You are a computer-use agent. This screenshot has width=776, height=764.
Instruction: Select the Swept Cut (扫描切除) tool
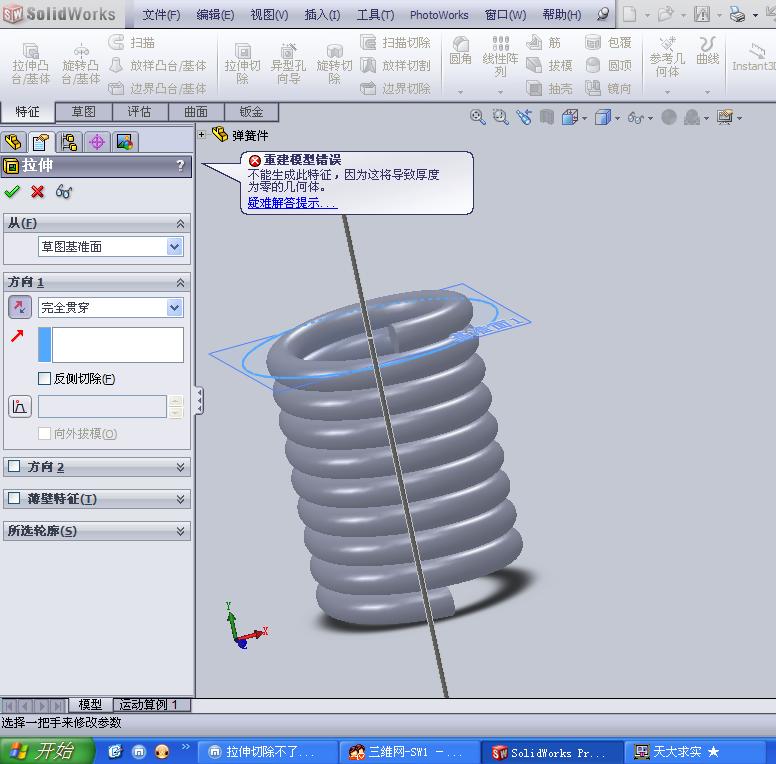395,43
